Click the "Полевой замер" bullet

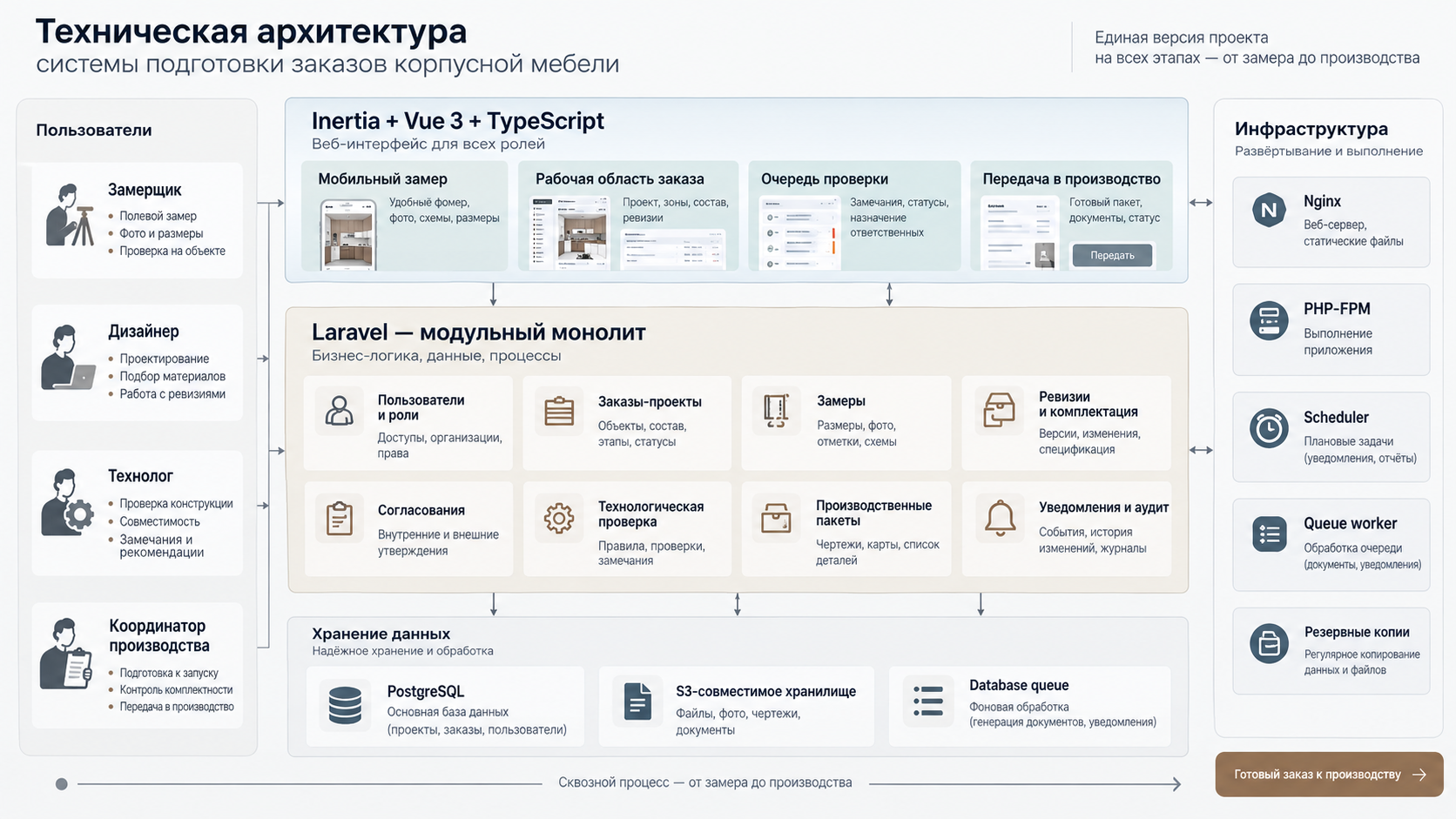click(158, 216)
